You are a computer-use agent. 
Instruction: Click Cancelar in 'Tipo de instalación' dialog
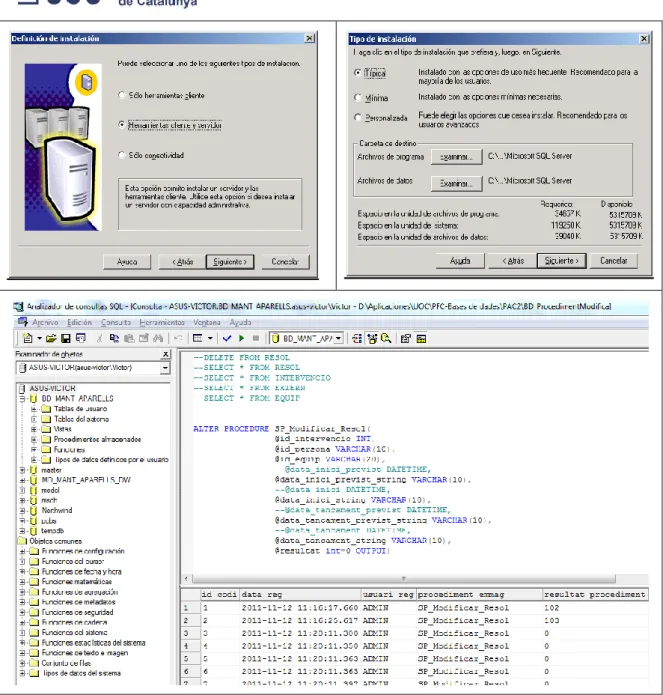pos(614,261)
